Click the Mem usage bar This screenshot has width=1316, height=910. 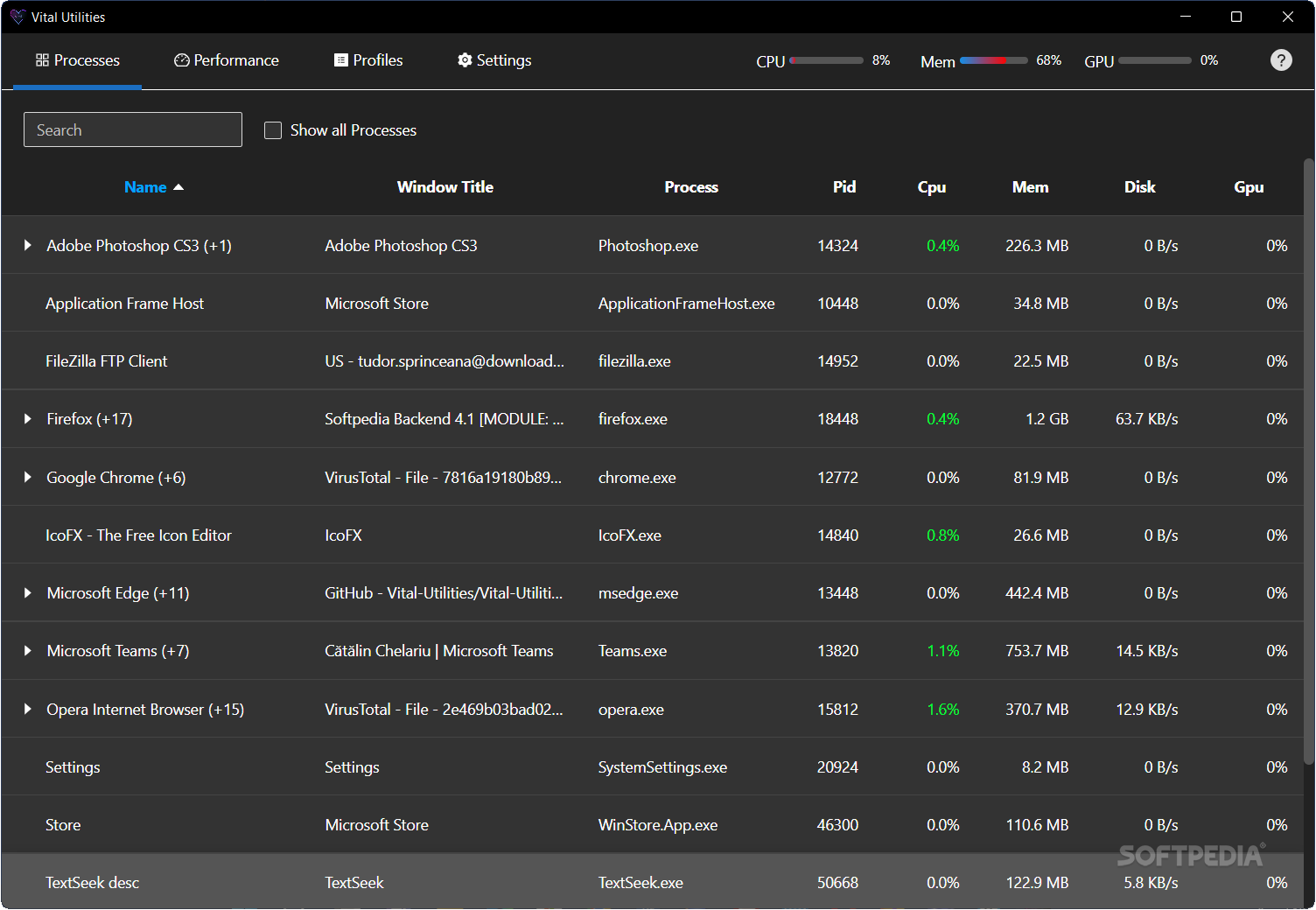click(994, 60)
